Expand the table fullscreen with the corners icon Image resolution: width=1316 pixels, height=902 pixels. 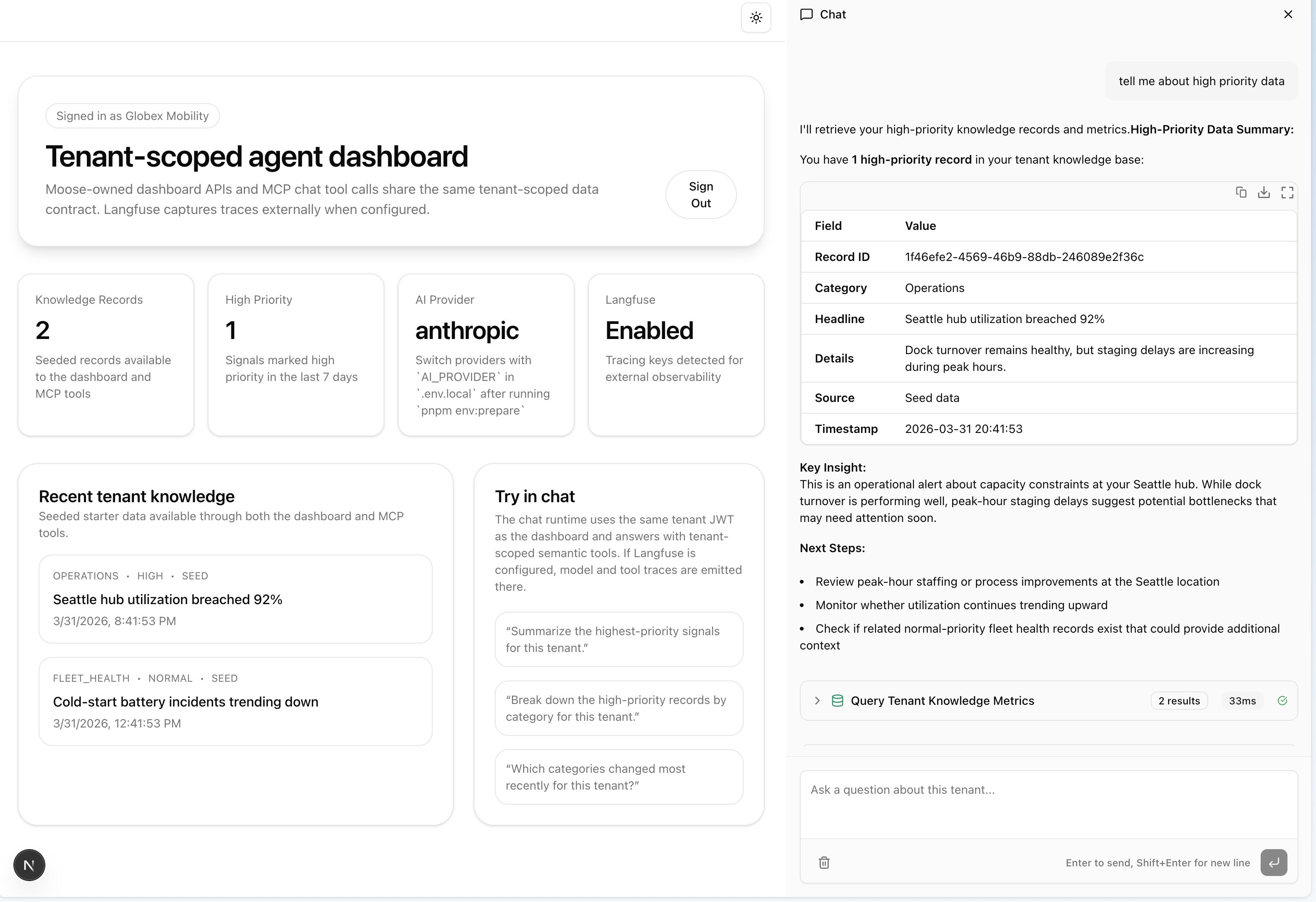click(1287, 193)
